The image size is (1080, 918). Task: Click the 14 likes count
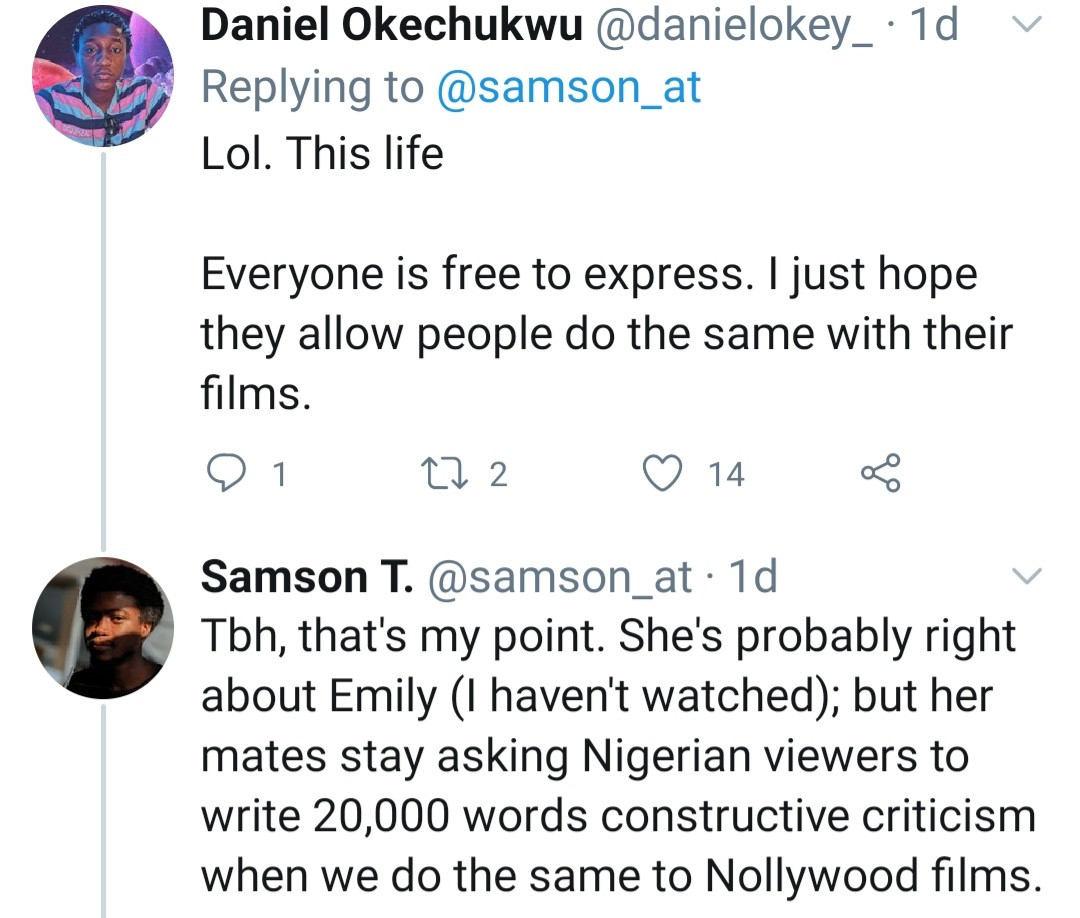[727, 473]
